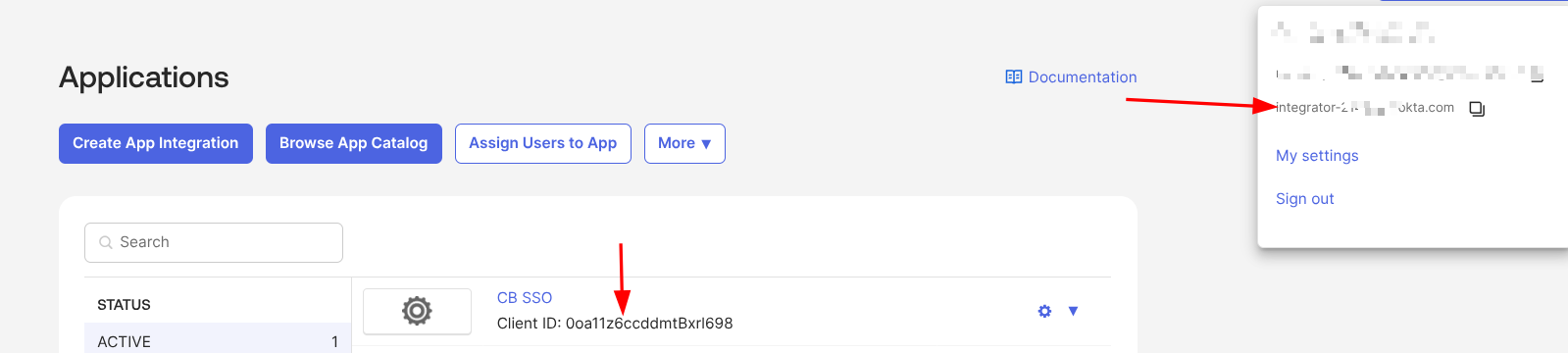Go to My settings
This screenshot has width=1568, height=353.
1317,155
